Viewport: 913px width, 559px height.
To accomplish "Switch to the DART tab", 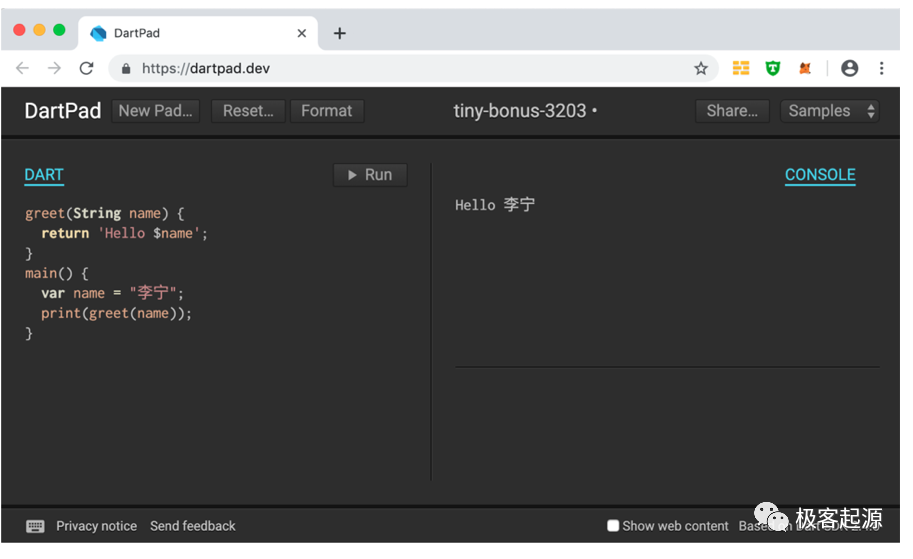I will click(44, 175).
